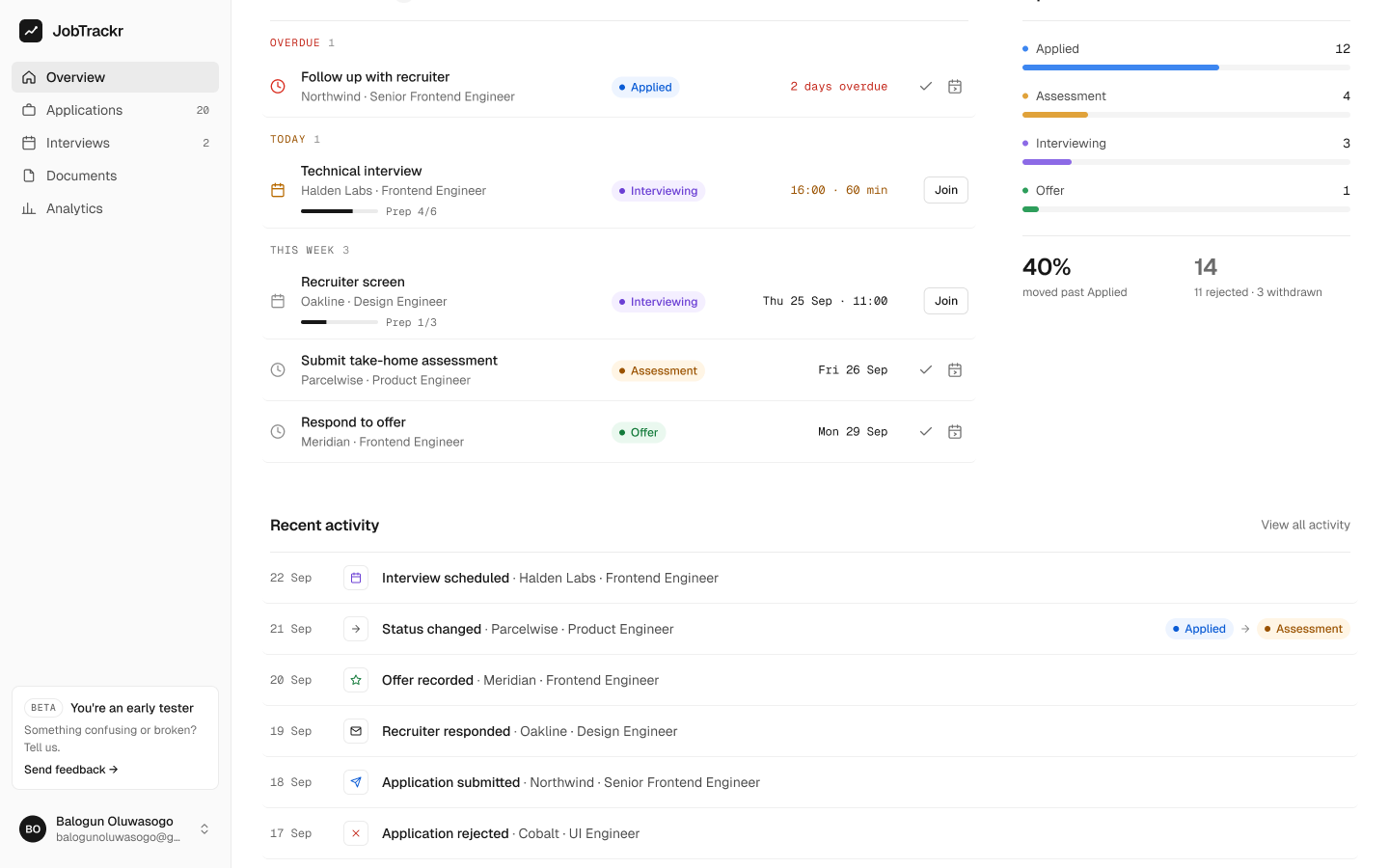The height and width of the screenshot is (868, 1389).
Task: Click the Recruiter screen prep progress bar
Action: pyautogui.click(x=340, y=322)
